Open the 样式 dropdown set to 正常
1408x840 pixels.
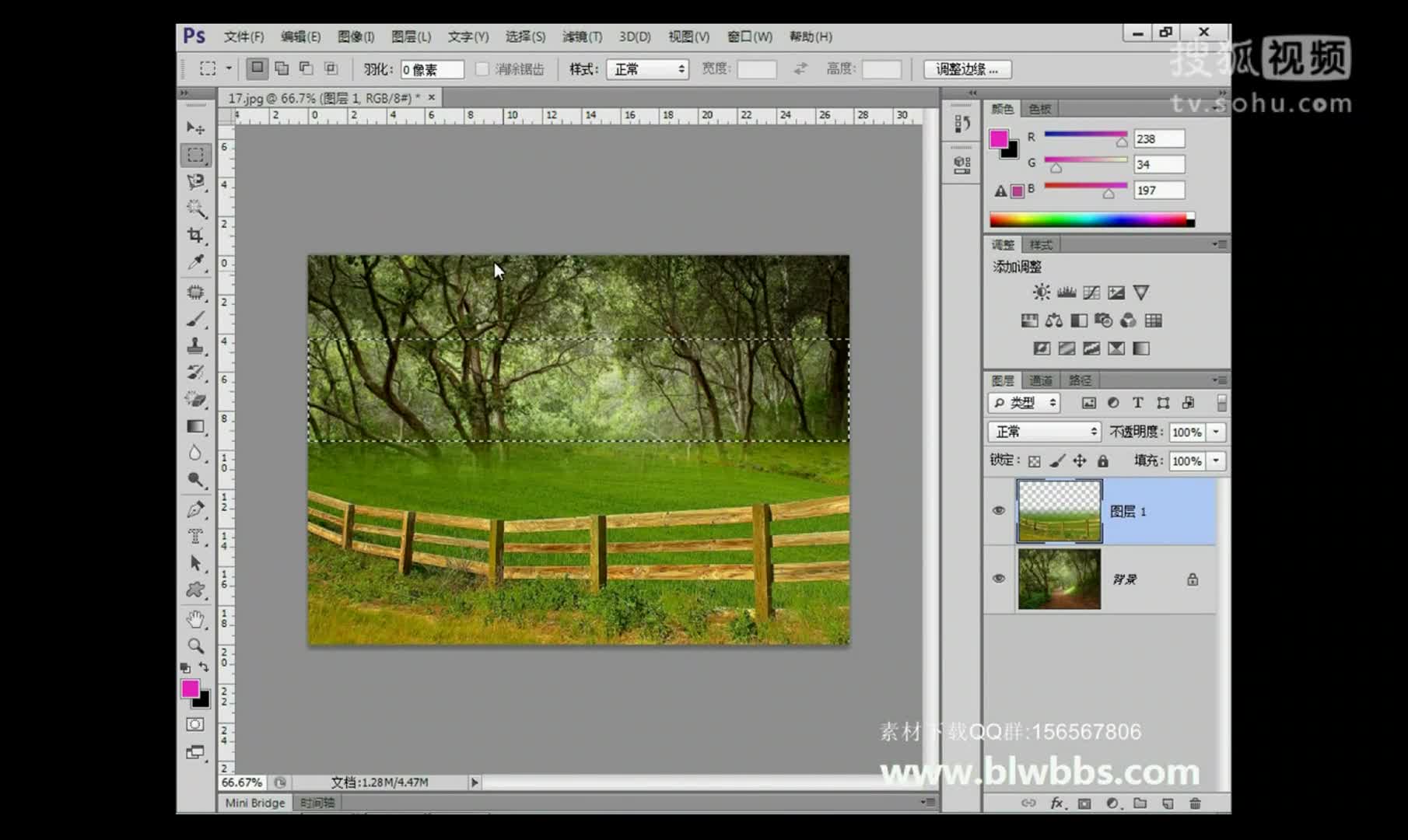[648, 69]
